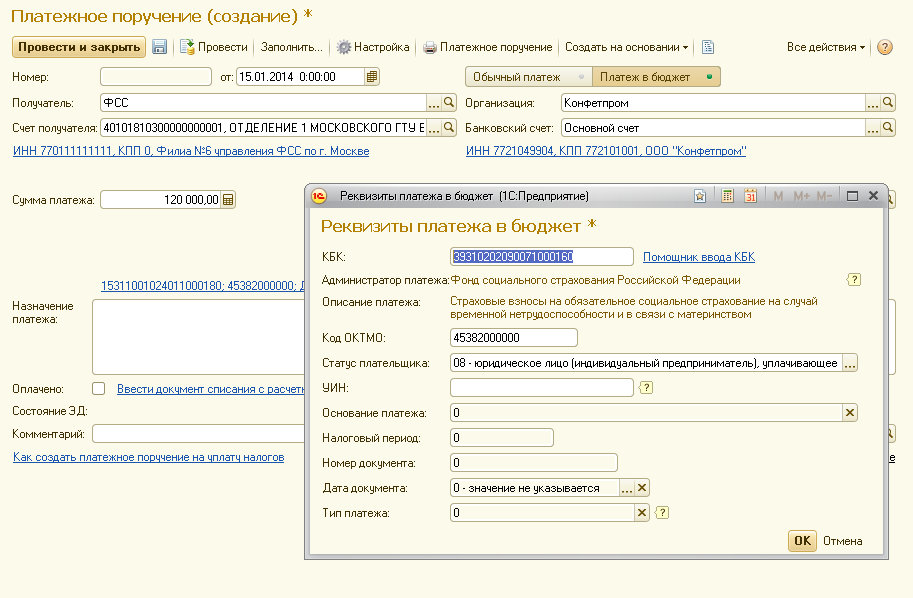Open help hint next to УИН field

646,387
